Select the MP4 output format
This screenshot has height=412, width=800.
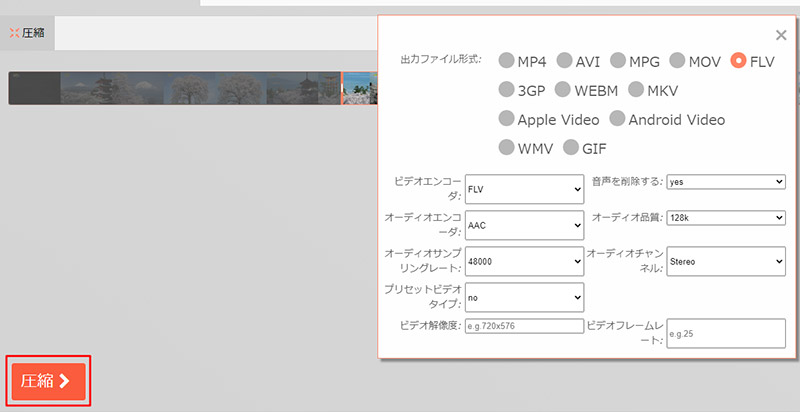click(507, 61)
